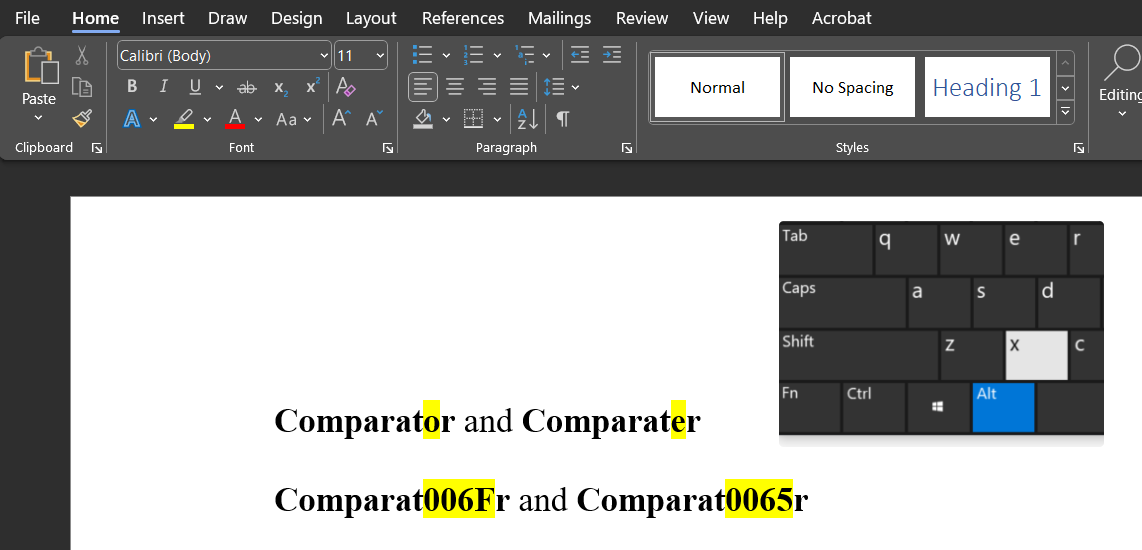Toggle Show/Hide paragraph marks
The width and height of the screenshot is (1142, 550).
(x=563, y=119)
